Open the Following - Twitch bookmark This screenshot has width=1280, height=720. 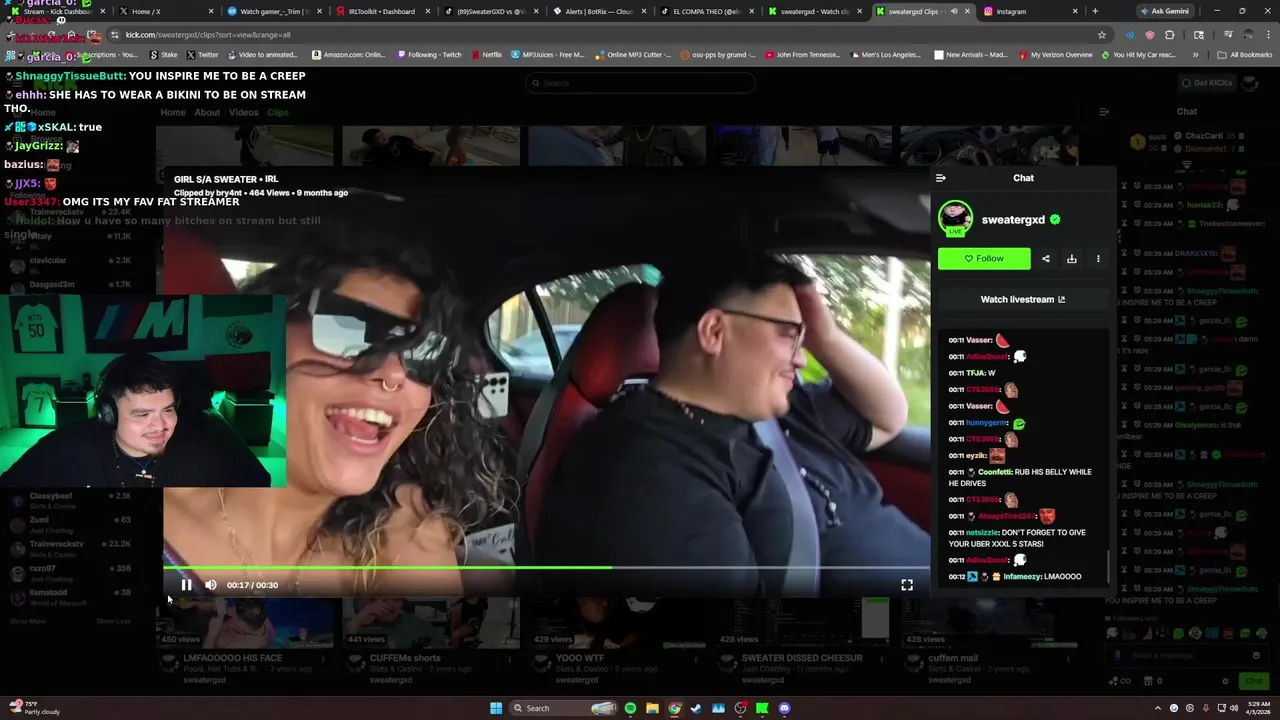[x=429, y=55]
